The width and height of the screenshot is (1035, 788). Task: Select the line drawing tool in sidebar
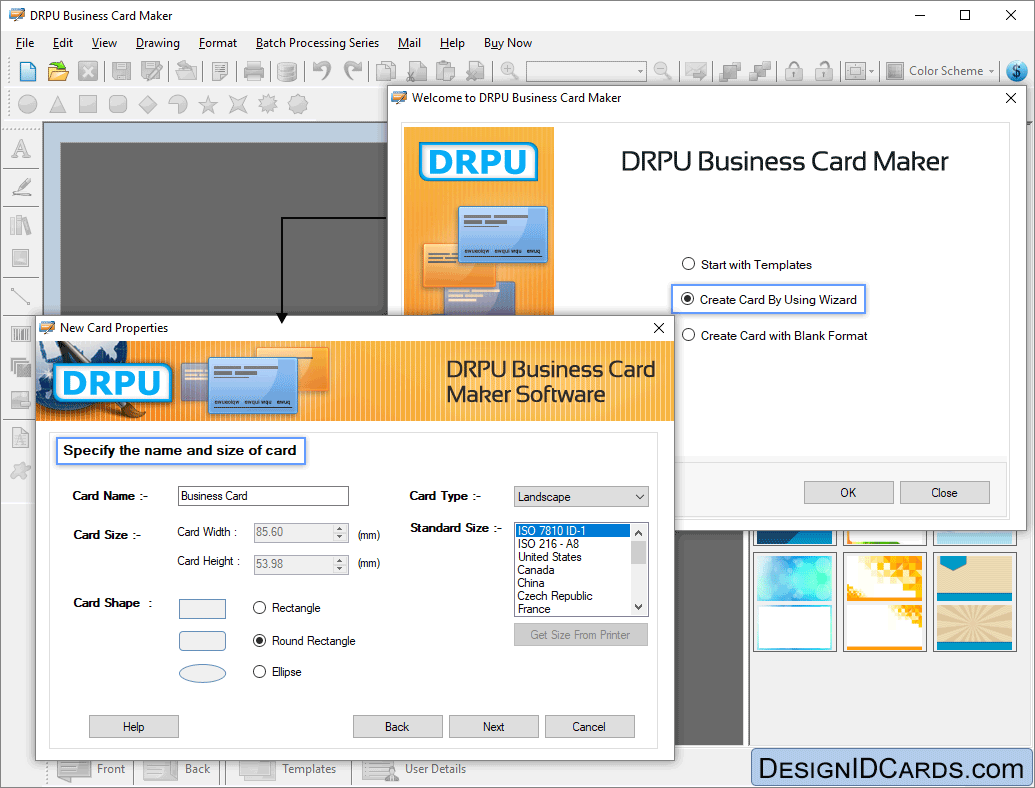(21, 296)
